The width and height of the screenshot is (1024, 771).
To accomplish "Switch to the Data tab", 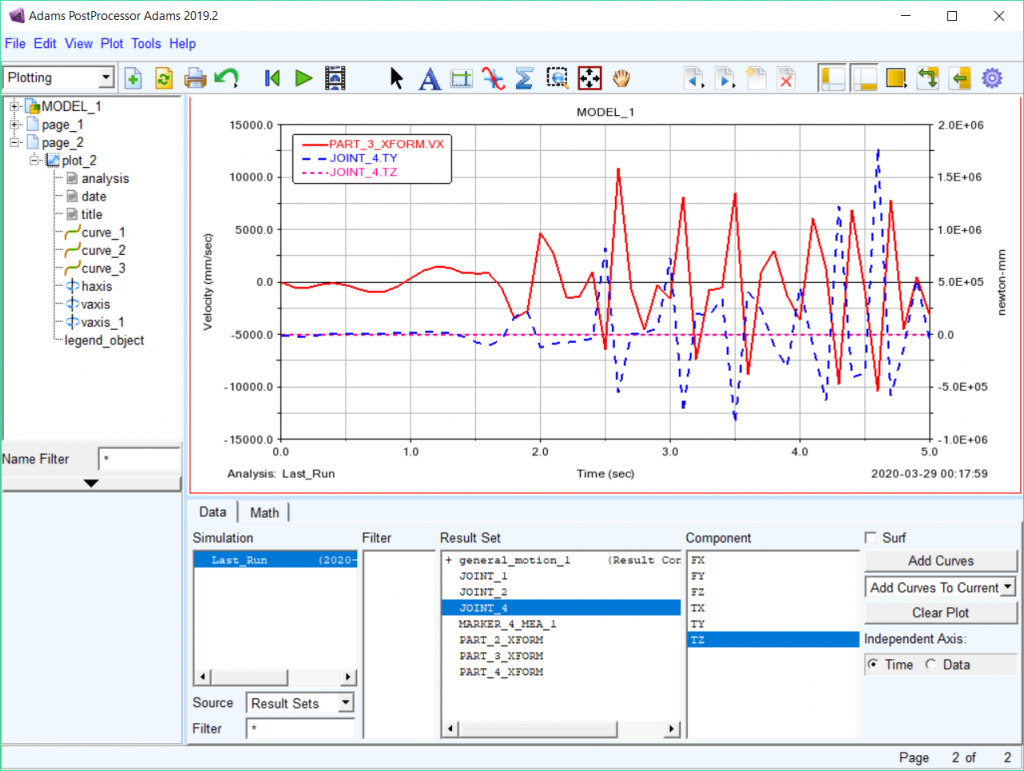I will coord(213,512).
